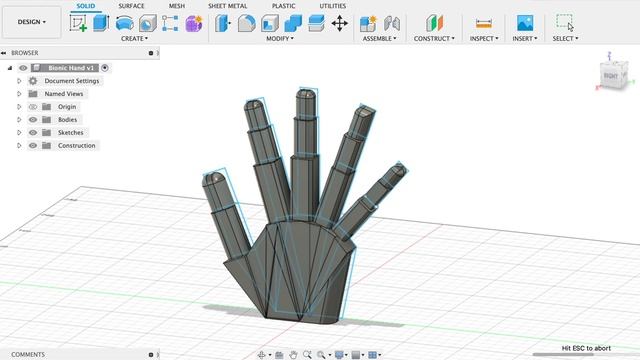Image resolution: width=640 pixels, height=360 pixels.
Task: Select the Create Sketch tool
Action: point(78,23)
